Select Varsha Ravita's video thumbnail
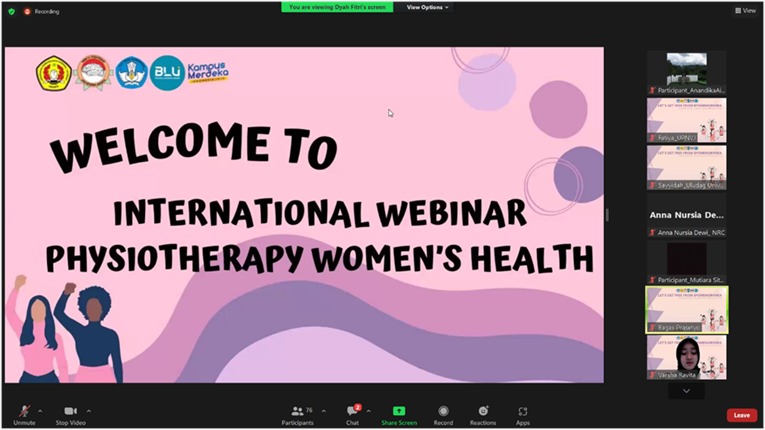This screenshot has height=430, width=765. click(x=686, y=357)
